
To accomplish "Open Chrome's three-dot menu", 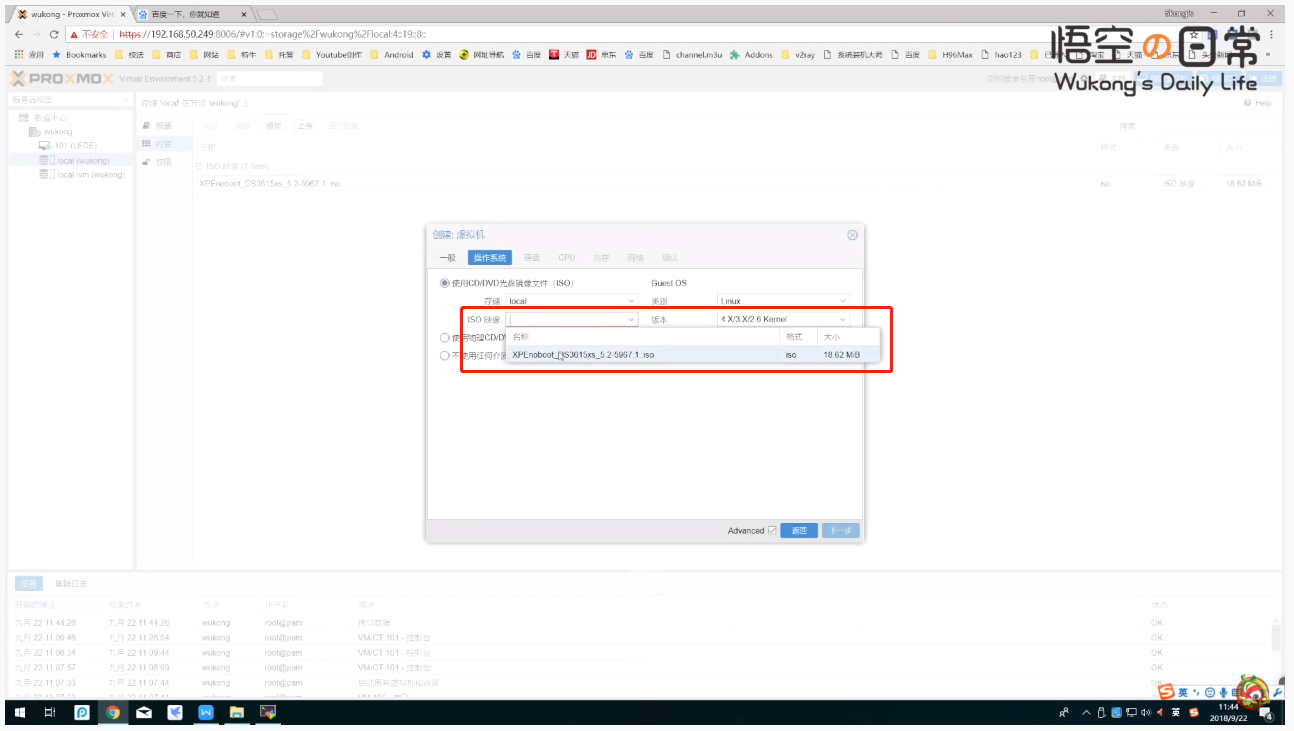I will [1272, 34].
